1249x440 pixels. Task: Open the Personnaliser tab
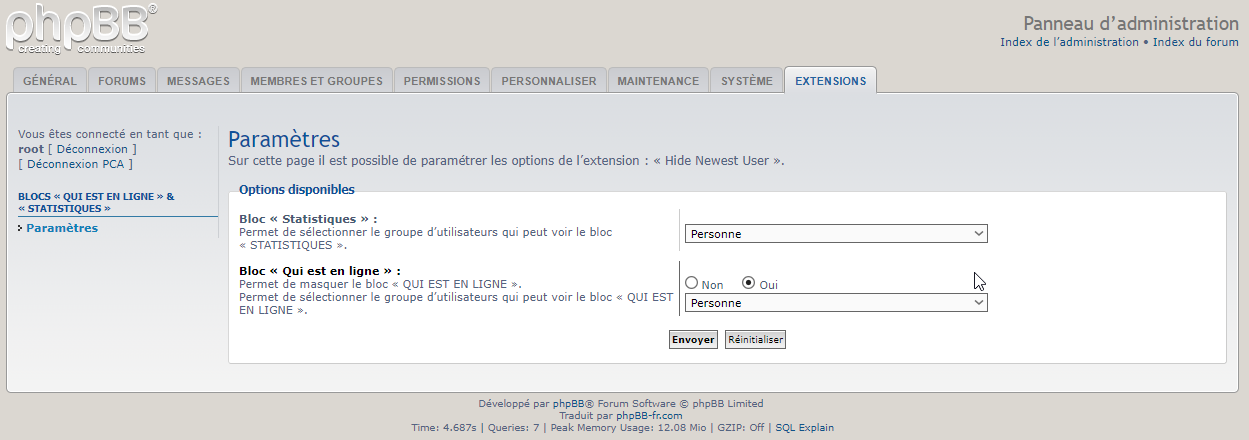point(549,81)
